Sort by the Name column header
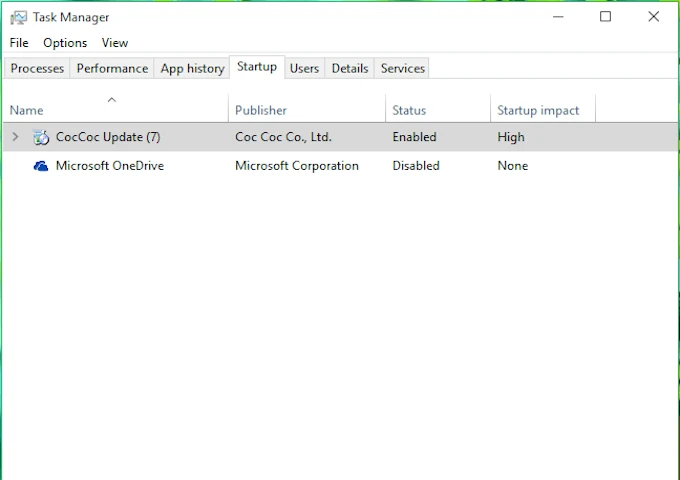680x480 pixels. 115,110
